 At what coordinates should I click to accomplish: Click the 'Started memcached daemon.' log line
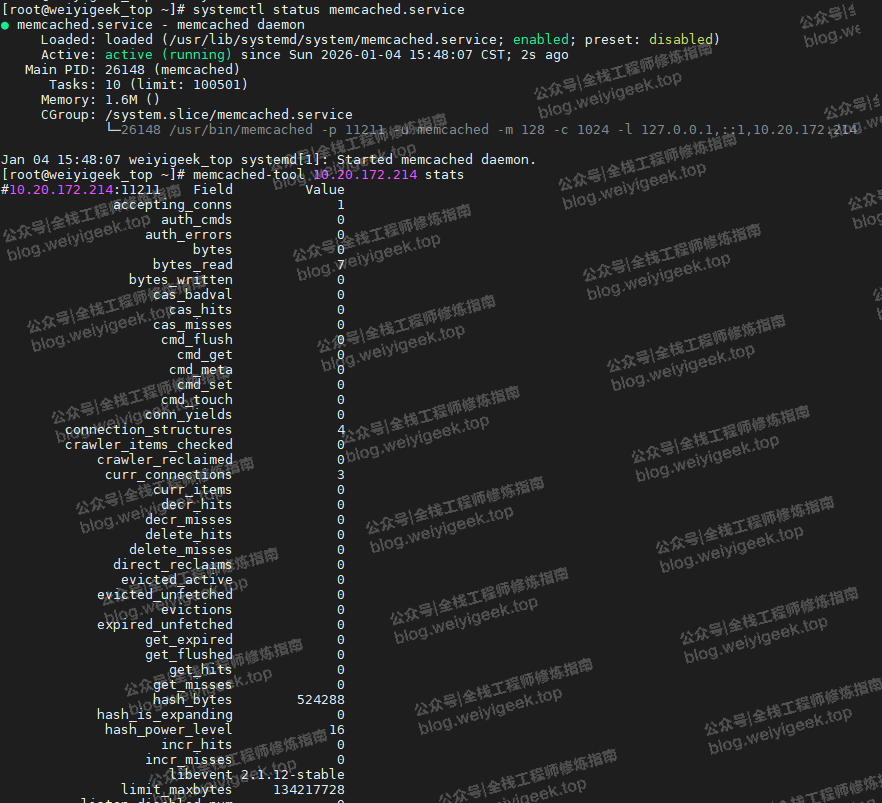click(436, 160)
